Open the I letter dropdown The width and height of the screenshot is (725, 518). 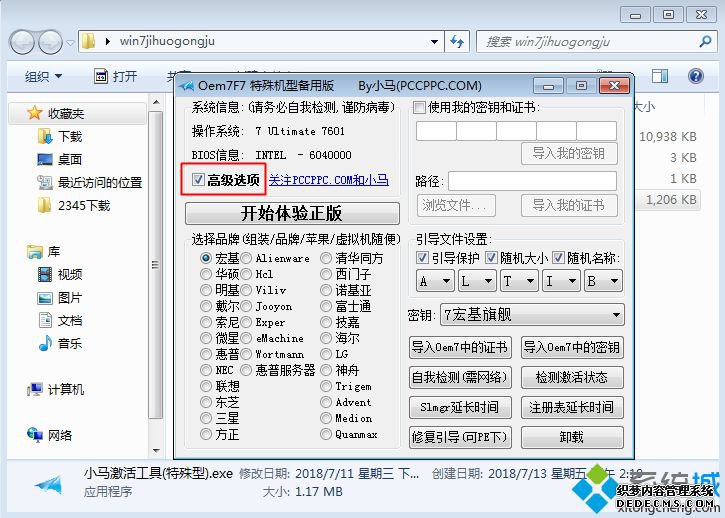click(x=561, y=281)
